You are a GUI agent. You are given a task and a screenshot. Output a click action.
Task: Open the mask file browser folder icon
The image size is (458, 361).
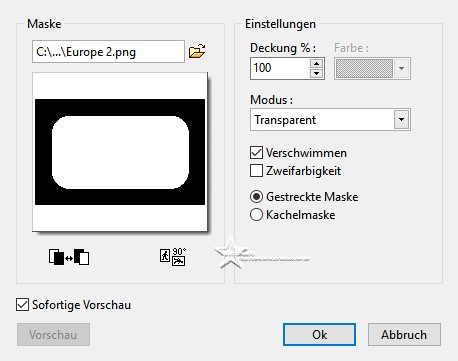(197, 51)
